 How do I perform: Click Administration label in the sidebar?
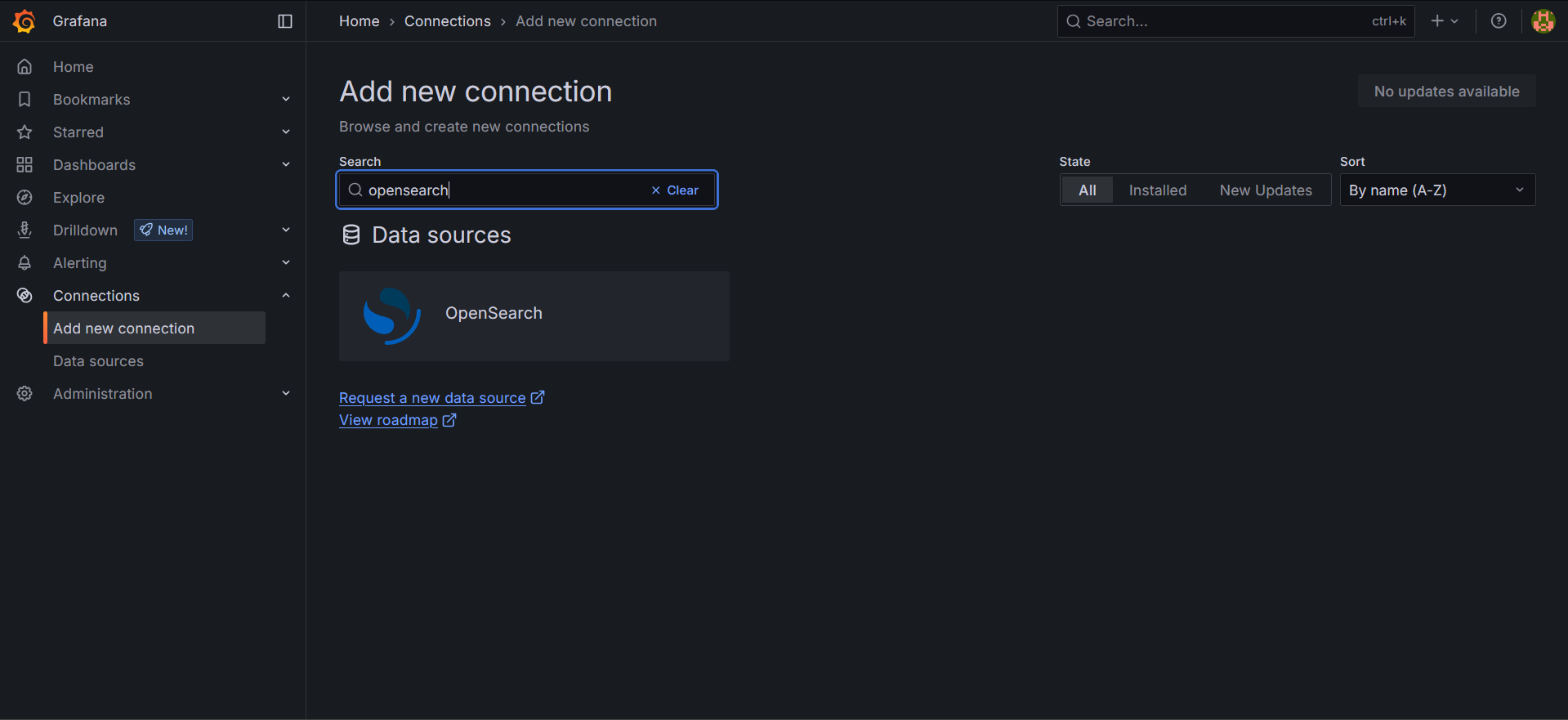103,394
